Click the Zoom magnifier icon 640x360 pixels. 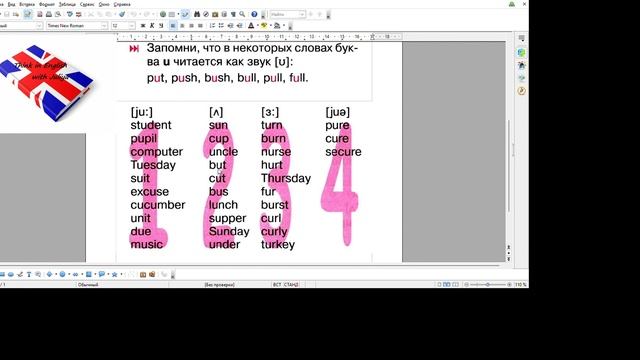(x=242, y=14)
